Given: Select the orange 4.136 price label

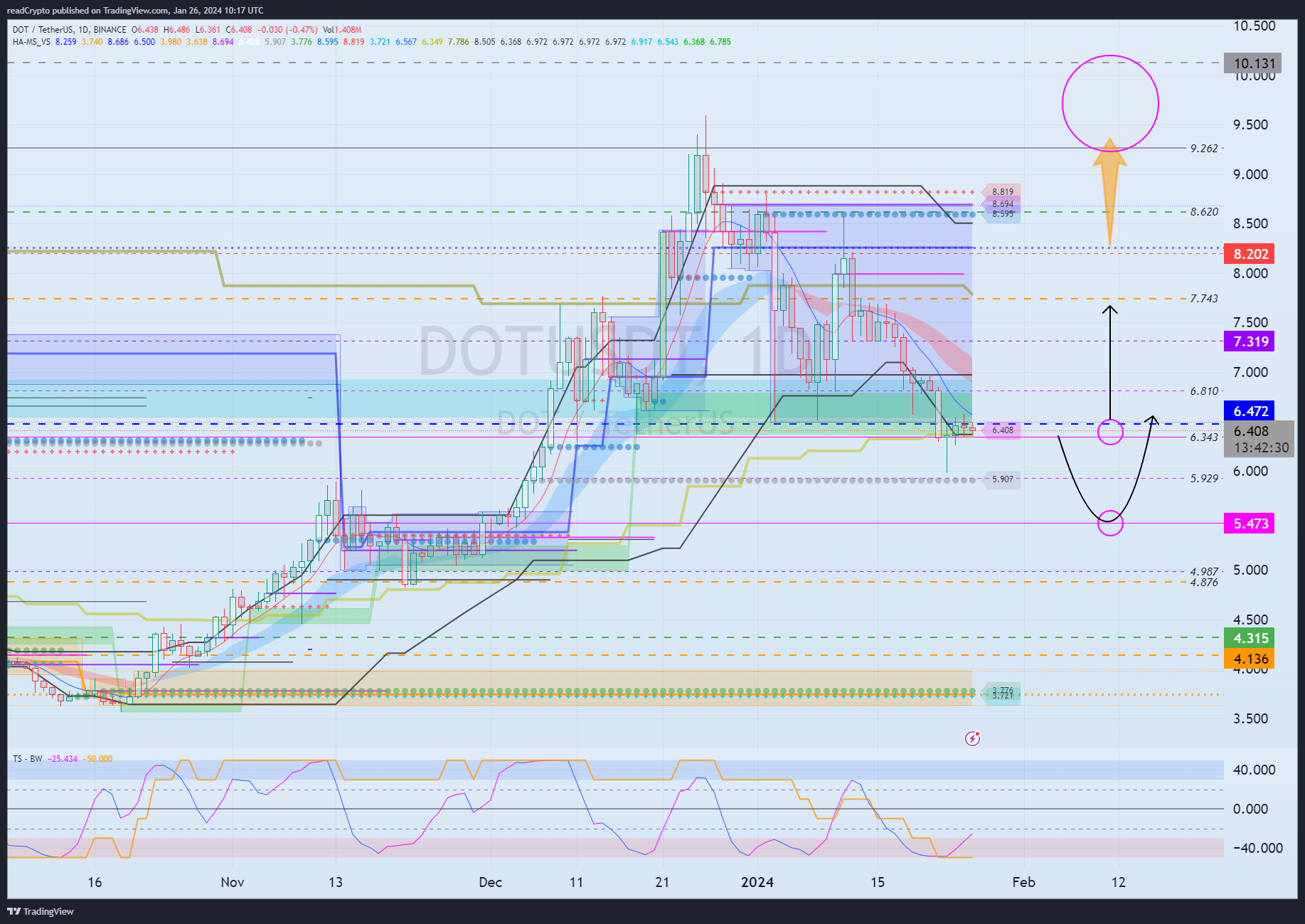Looking at the screenshot, I should (x=1250, y=659).
